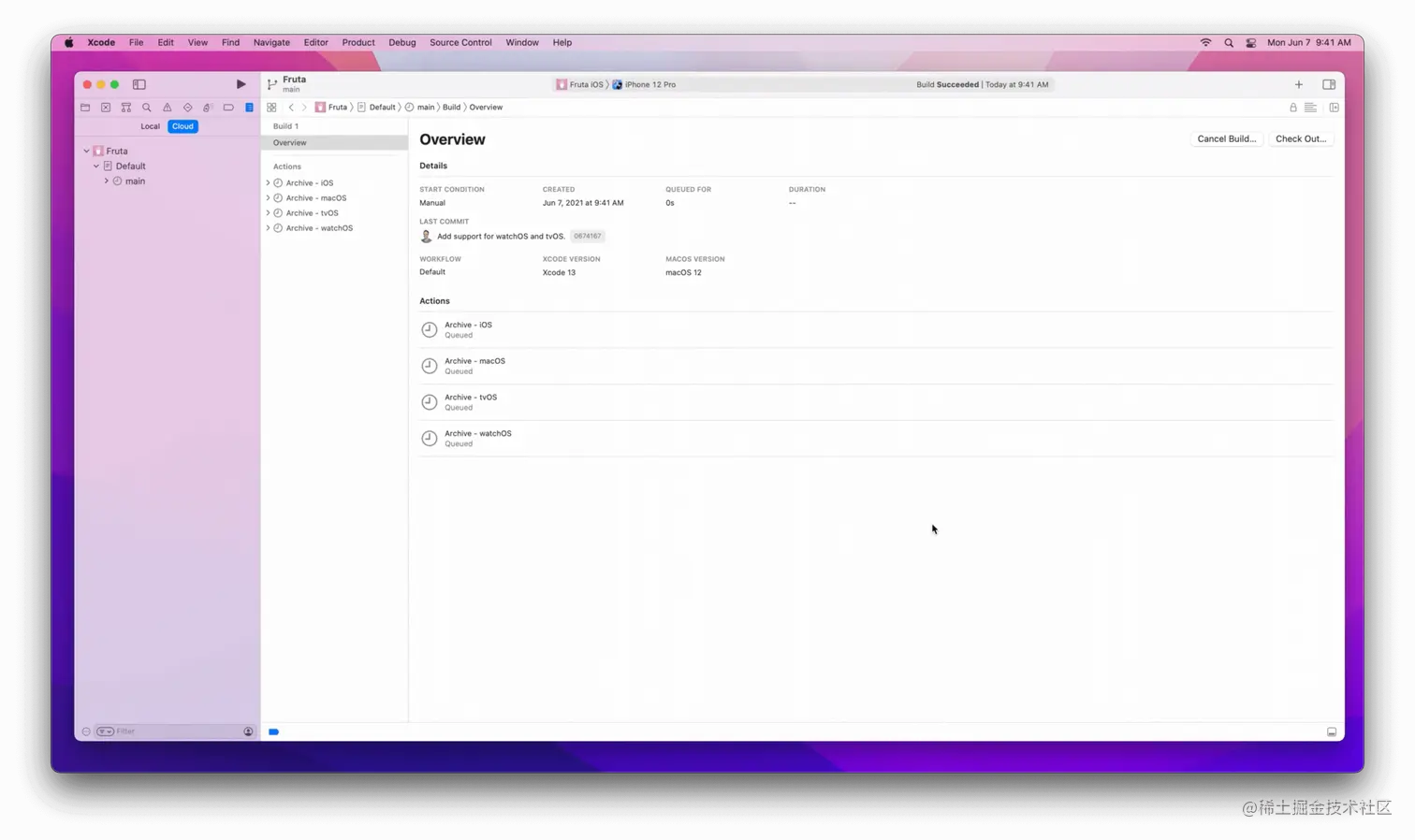
Task: Open the Source Control menu
Action: (460, 42)
